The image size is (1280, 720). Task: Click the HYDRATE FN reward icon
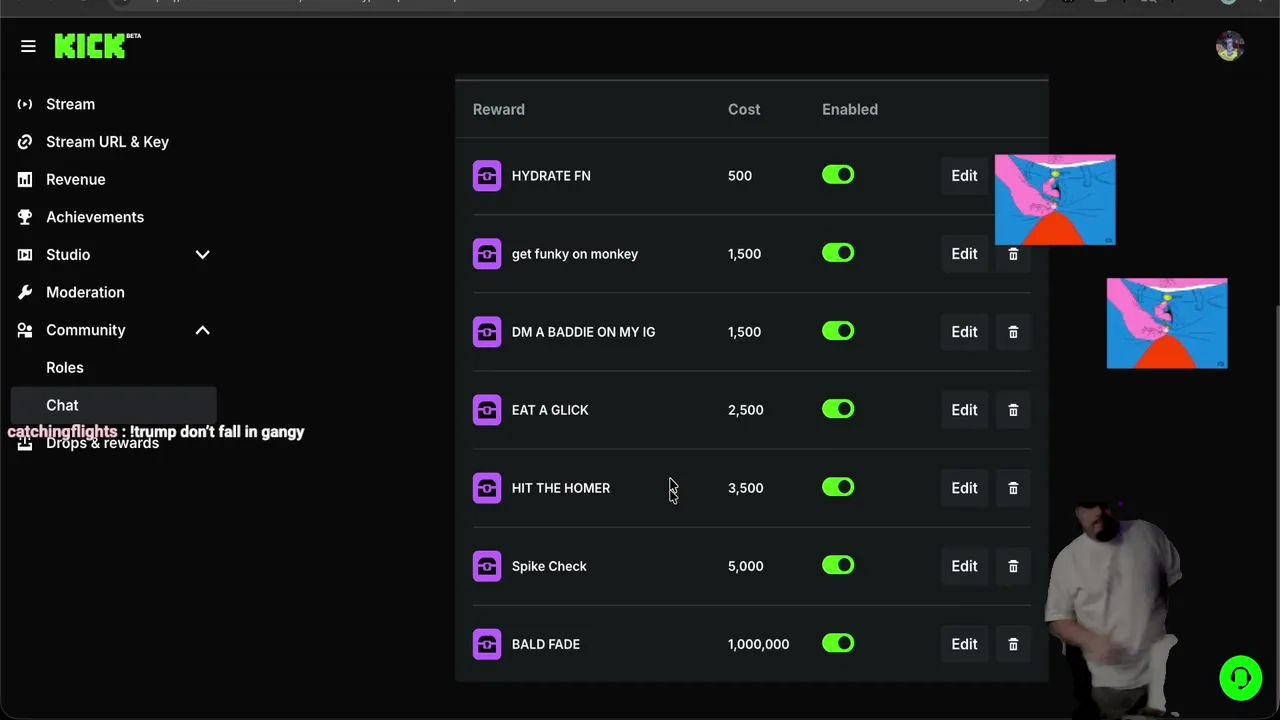[x=487, y=176]
